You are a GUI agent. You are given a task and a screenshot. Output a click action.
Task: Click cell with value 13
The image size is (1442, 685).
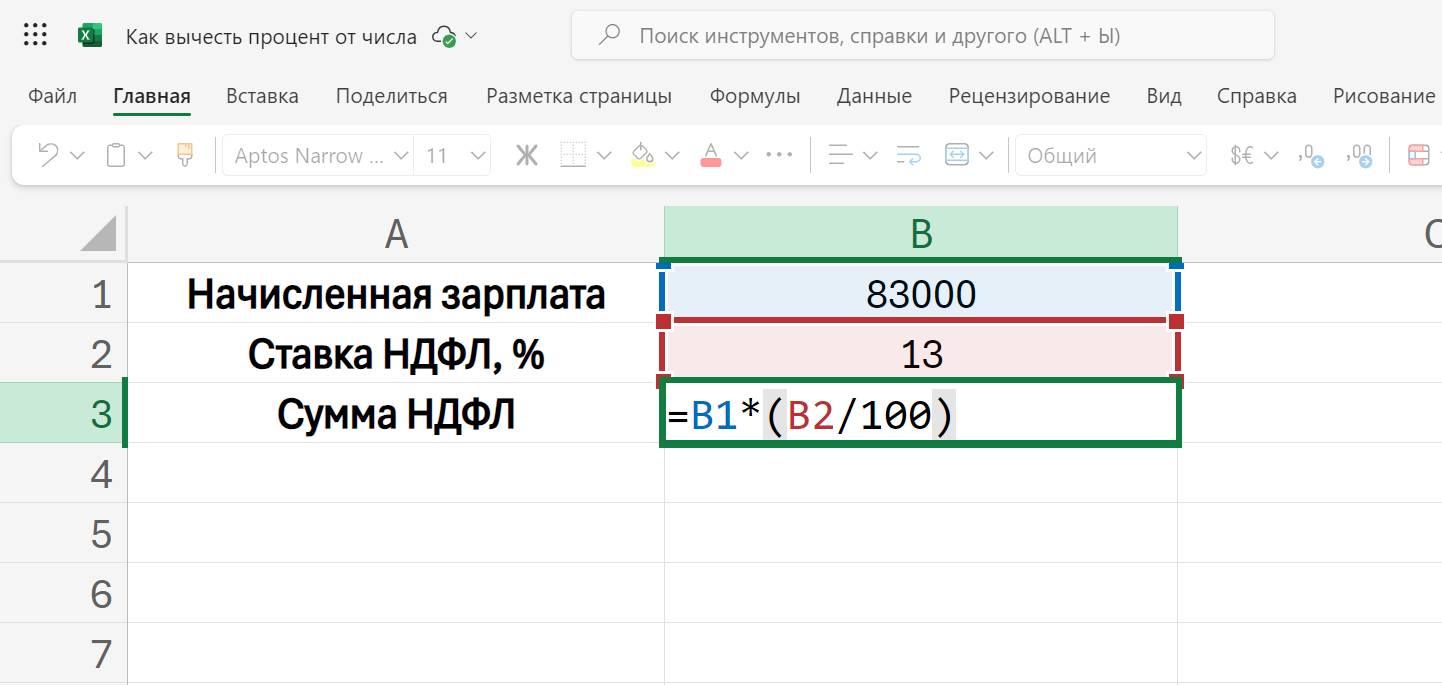(921, 354)
